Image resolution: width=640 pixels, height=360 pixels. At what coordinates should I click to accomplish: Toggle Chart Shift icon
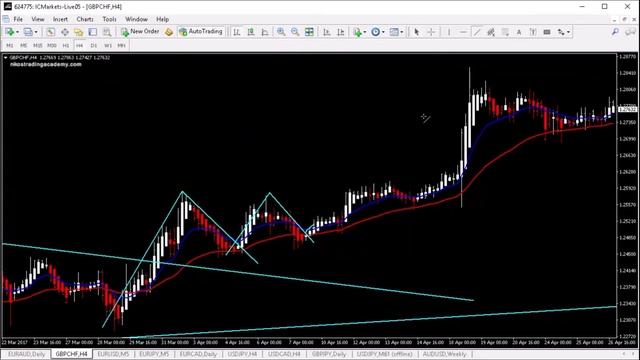pos(341,32)
